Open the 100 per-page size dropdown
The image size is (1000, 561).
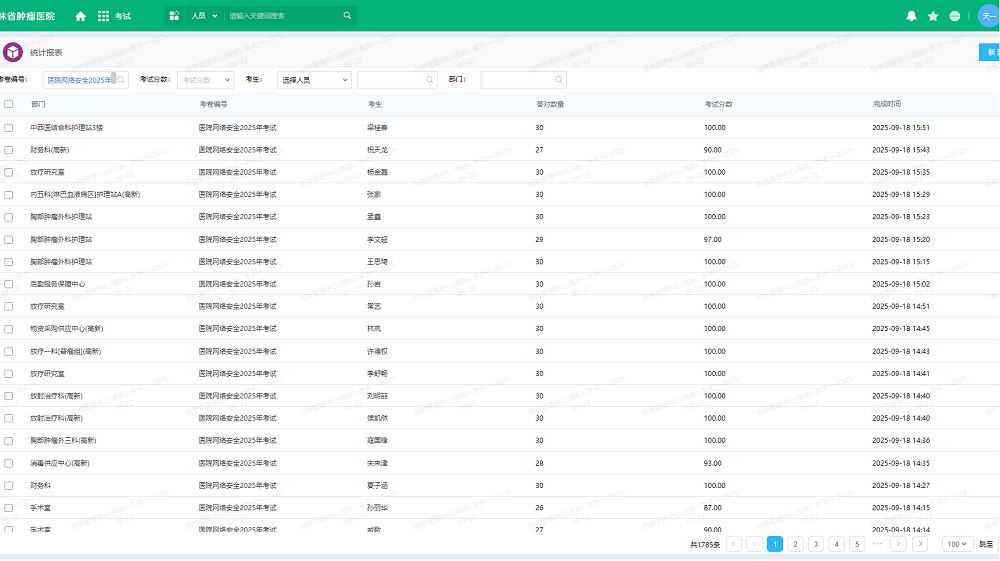(957, 544)
